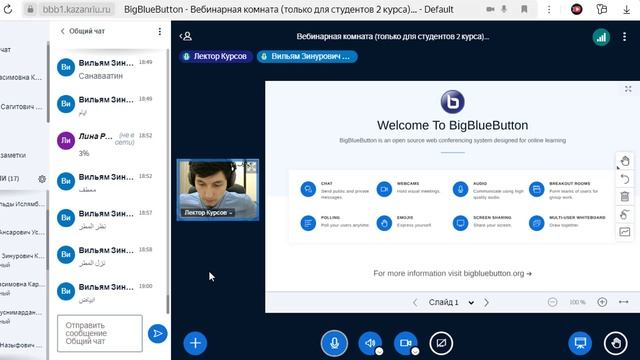The width and height of the screenshot is (640, 360).
Task: Open the Слайд 1 slide selector dropdown
Action: click(x=451, y=302)
